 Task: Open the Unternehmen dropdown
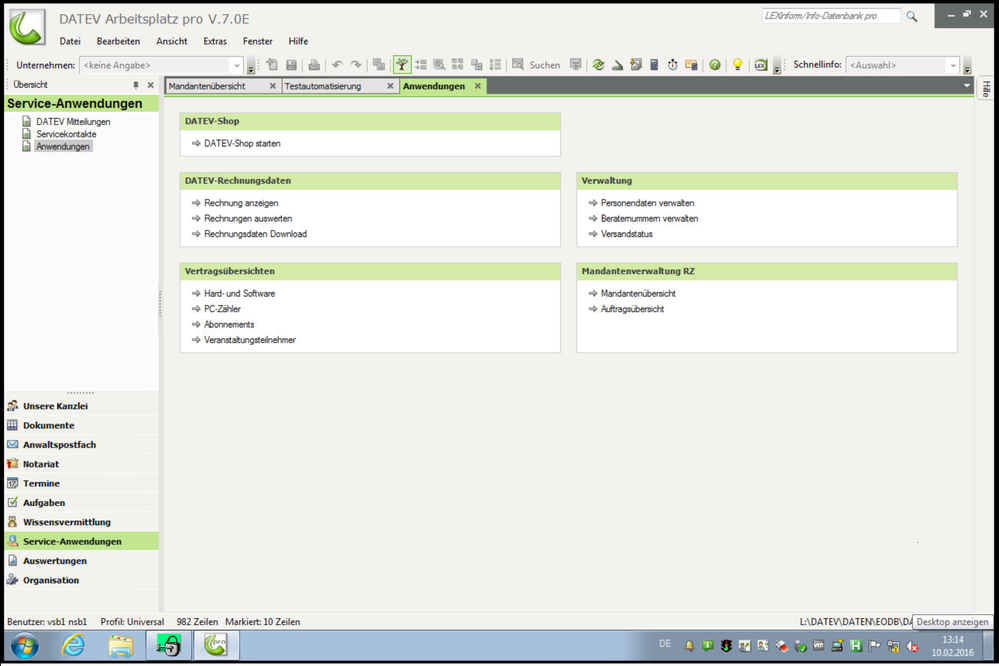point(237,65)
